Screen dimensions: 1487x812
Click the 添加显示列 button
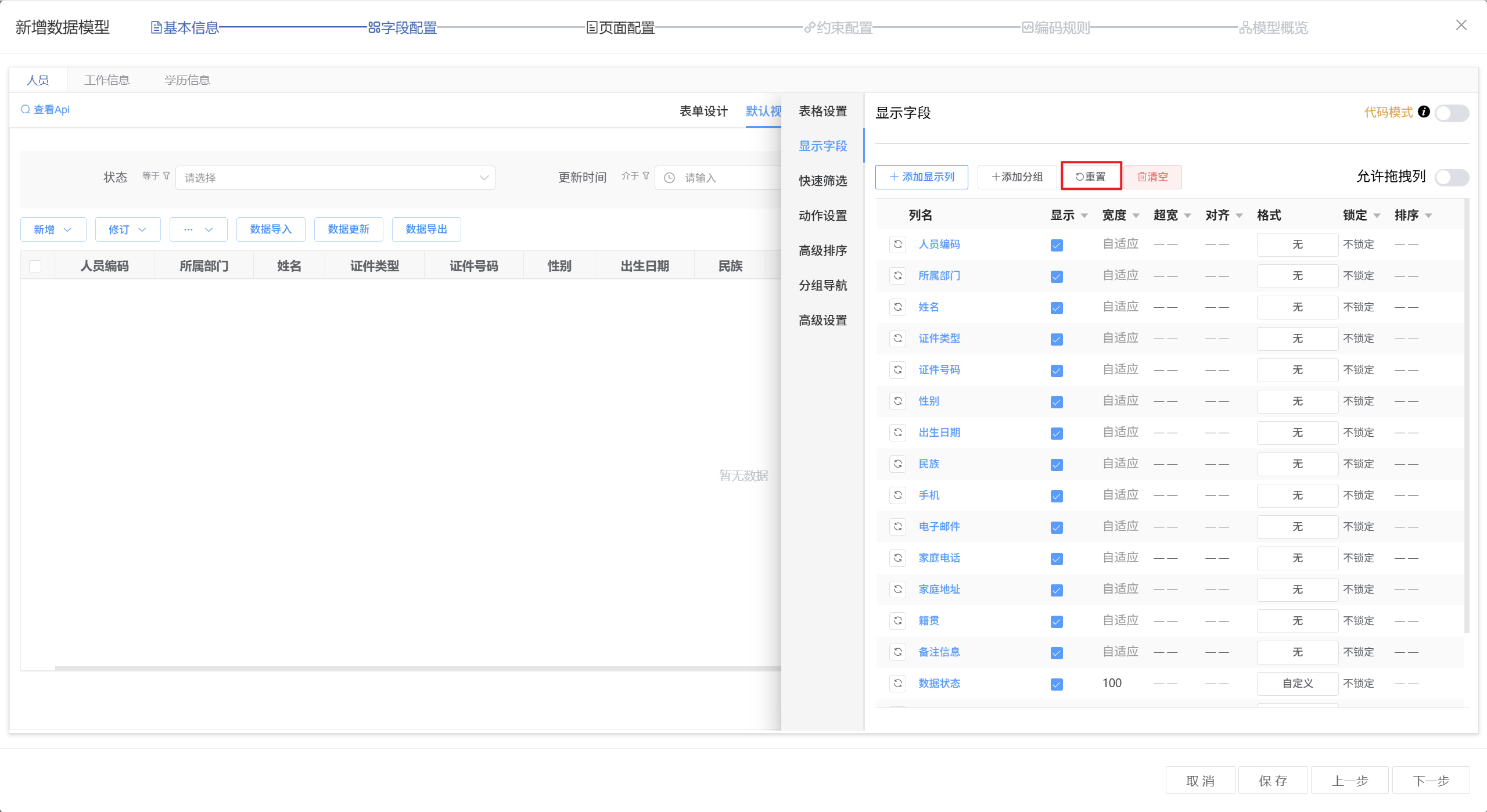pos(921,177)
